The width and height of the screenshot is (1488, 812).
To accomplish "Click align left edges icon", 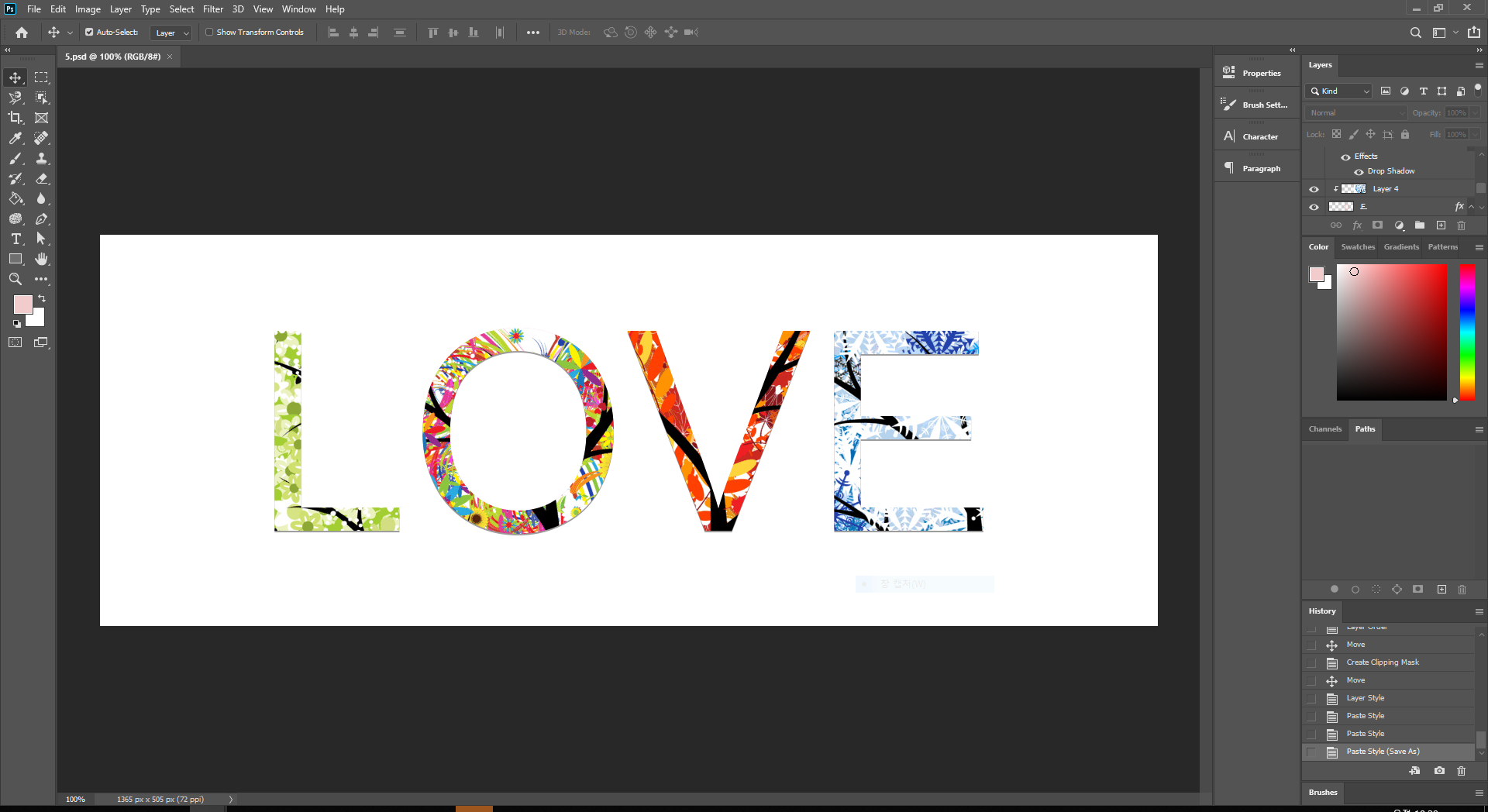I will tap(334, 33).
